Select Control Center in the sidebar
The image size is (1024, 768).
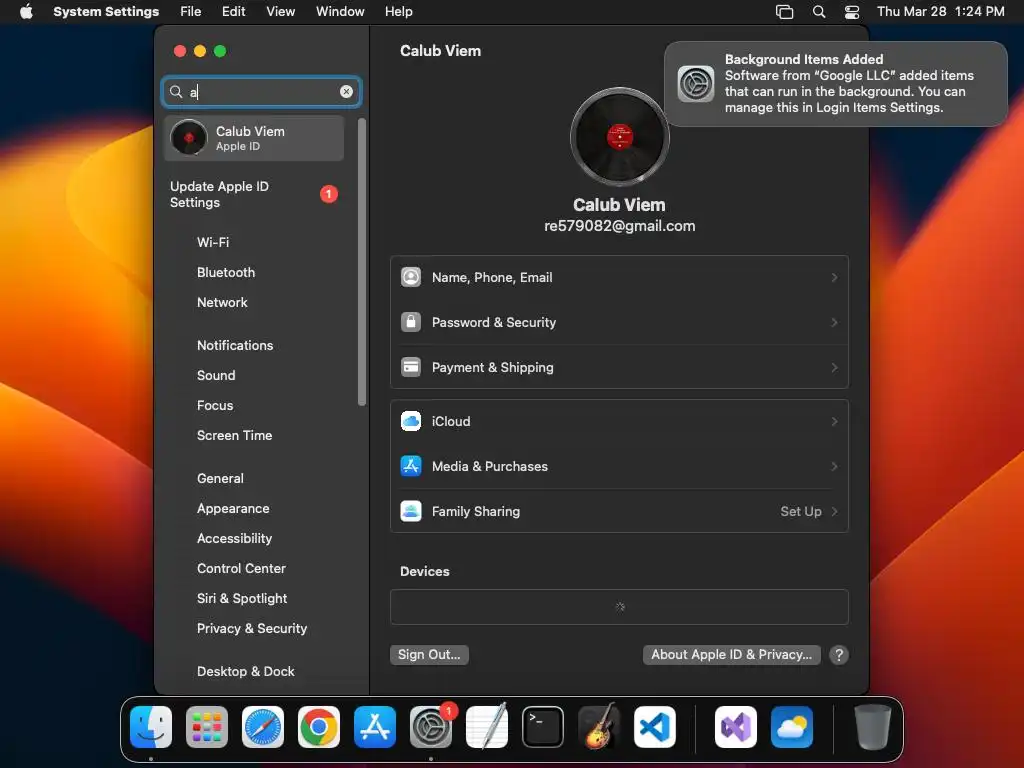(x=241, y=569)
